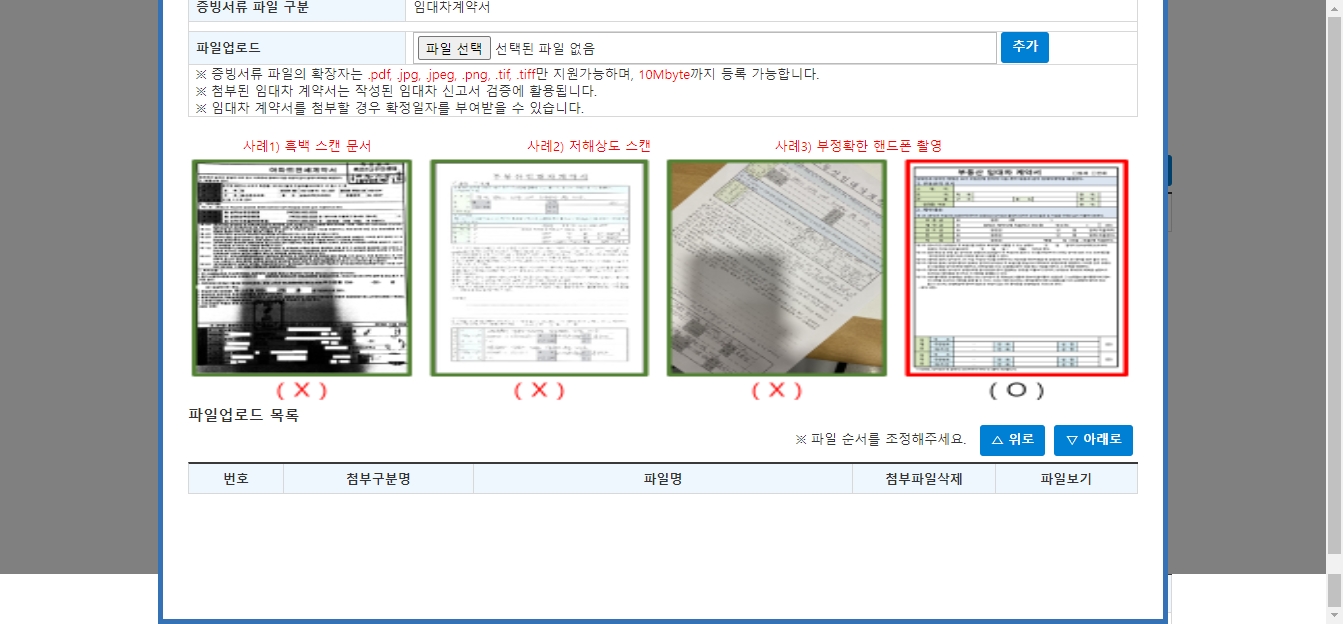Screen dimensions: 1343x624
Task: Click the 번호 column header
Action: (235, 478)
